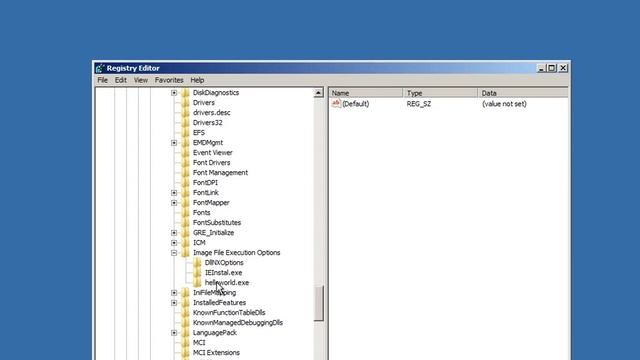The width and height of the screenshot is (640, 360).
Task: Click the REG_SZ type cell
Action: (x=419, y=104)
